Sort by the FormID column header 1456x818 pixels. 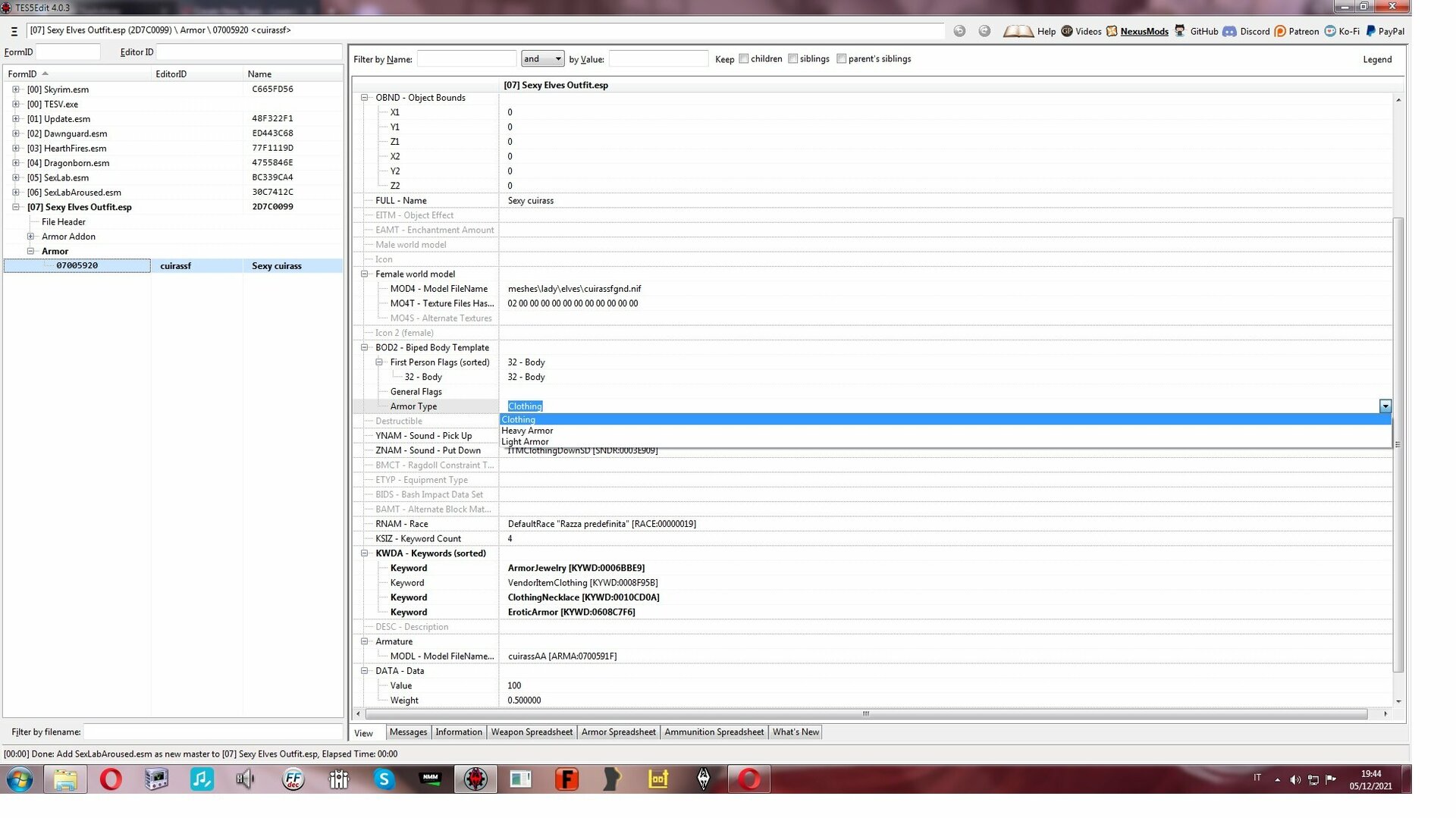click(77, 74)
